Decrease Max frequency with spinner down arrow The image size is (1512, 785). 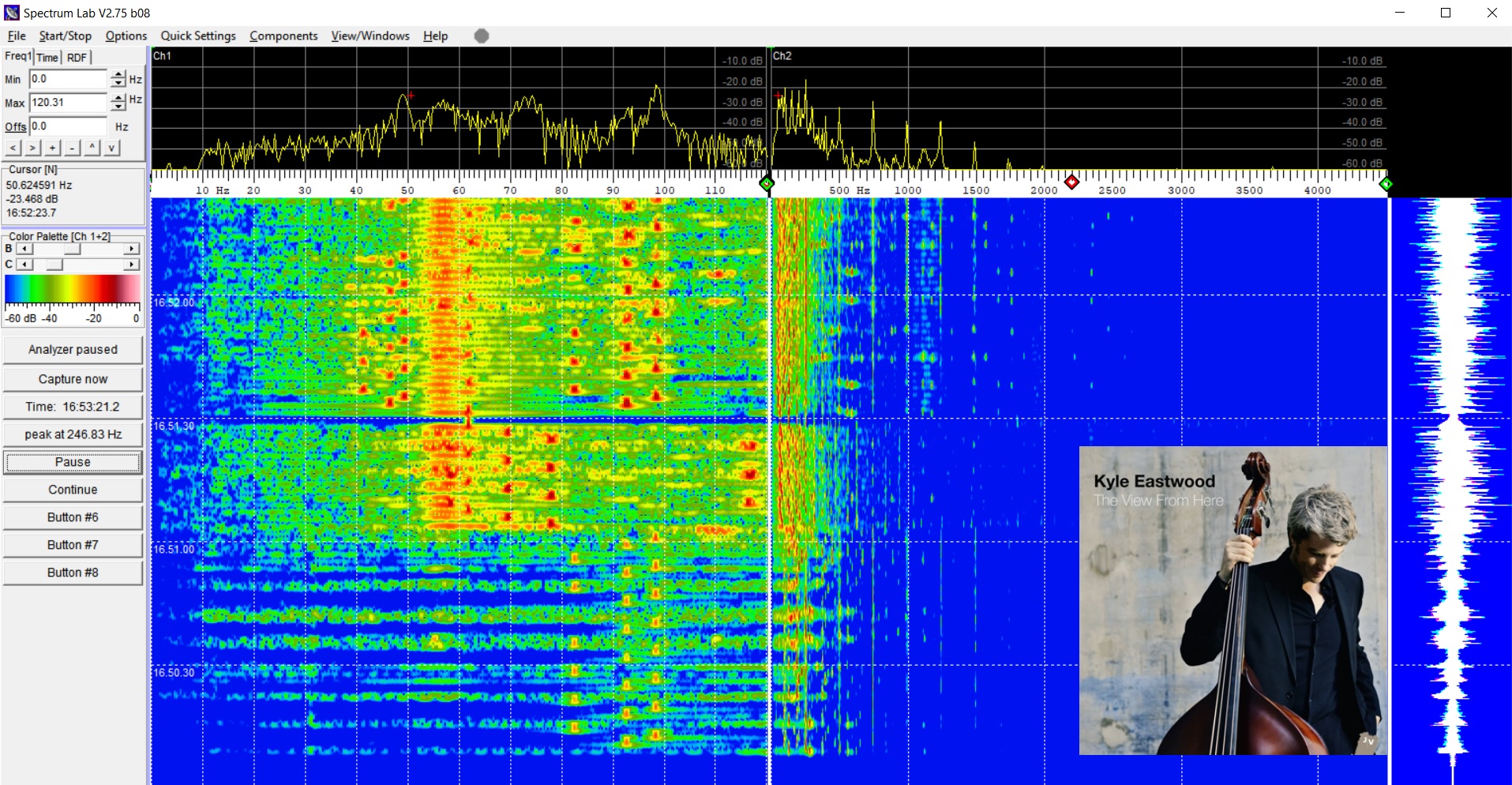click(x=118, y=106)
